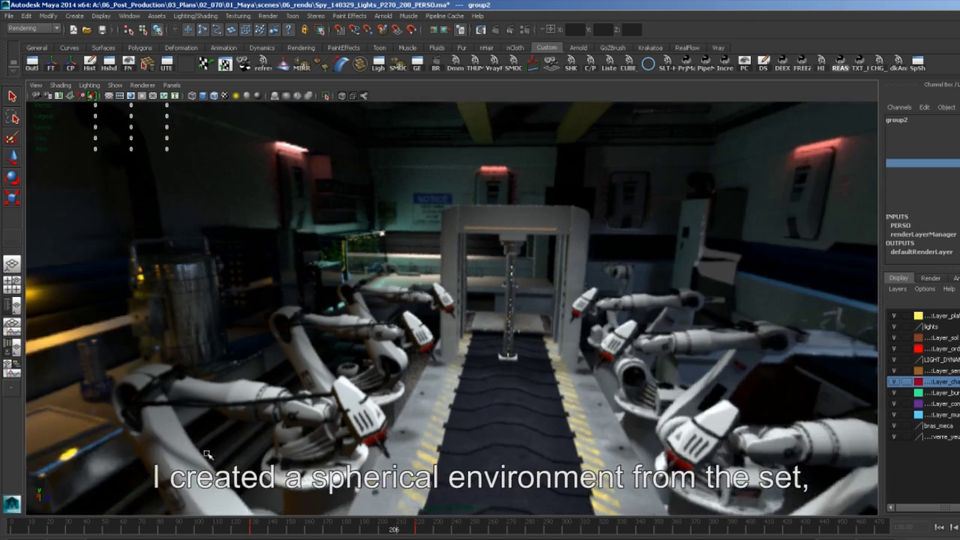The image size is (960, 540).
Task: Click the FREEZ shelf script icon
Action: click(802, 64)
